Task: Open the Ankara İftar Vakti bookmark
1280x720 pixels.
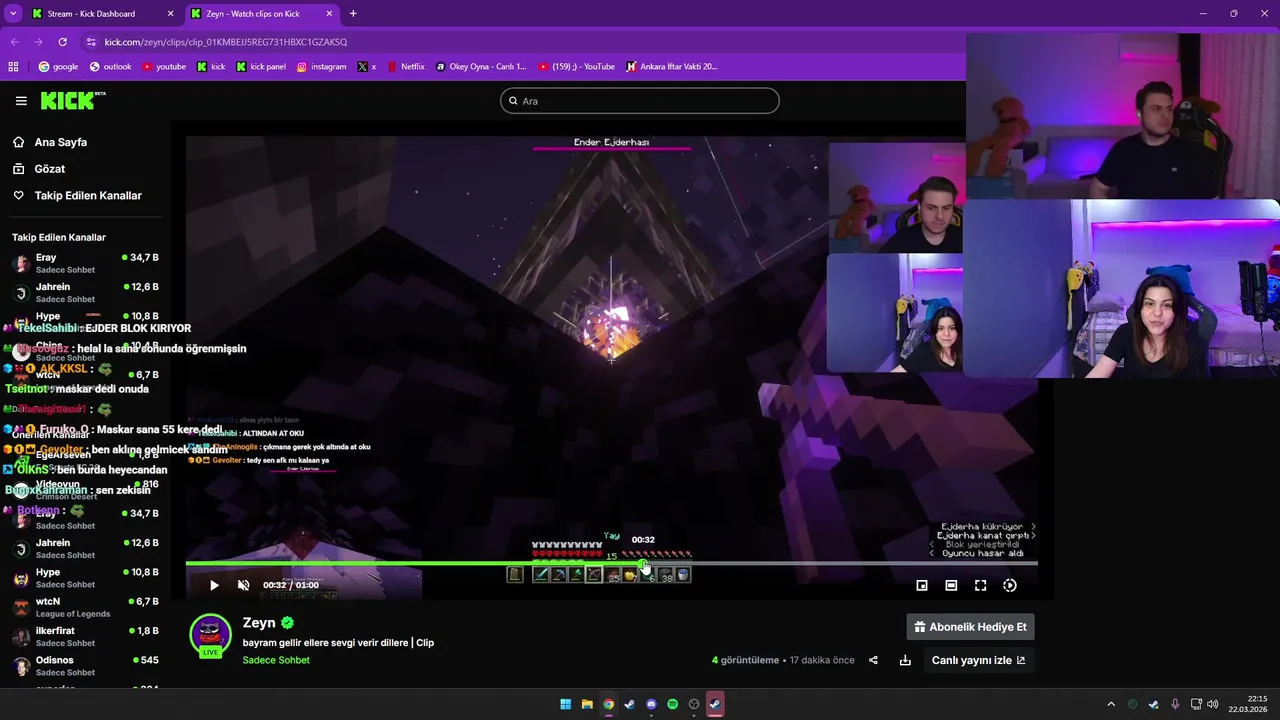Action: [x=672, y=67]
